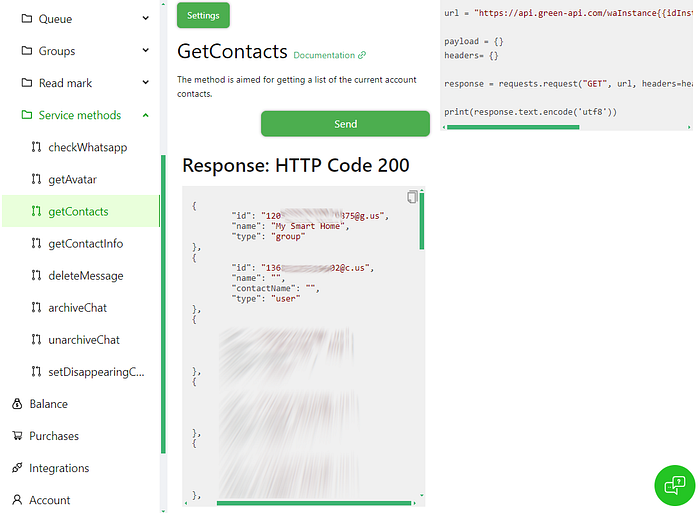Click the sidebar scroll-up arrow

tap(163, 4)
